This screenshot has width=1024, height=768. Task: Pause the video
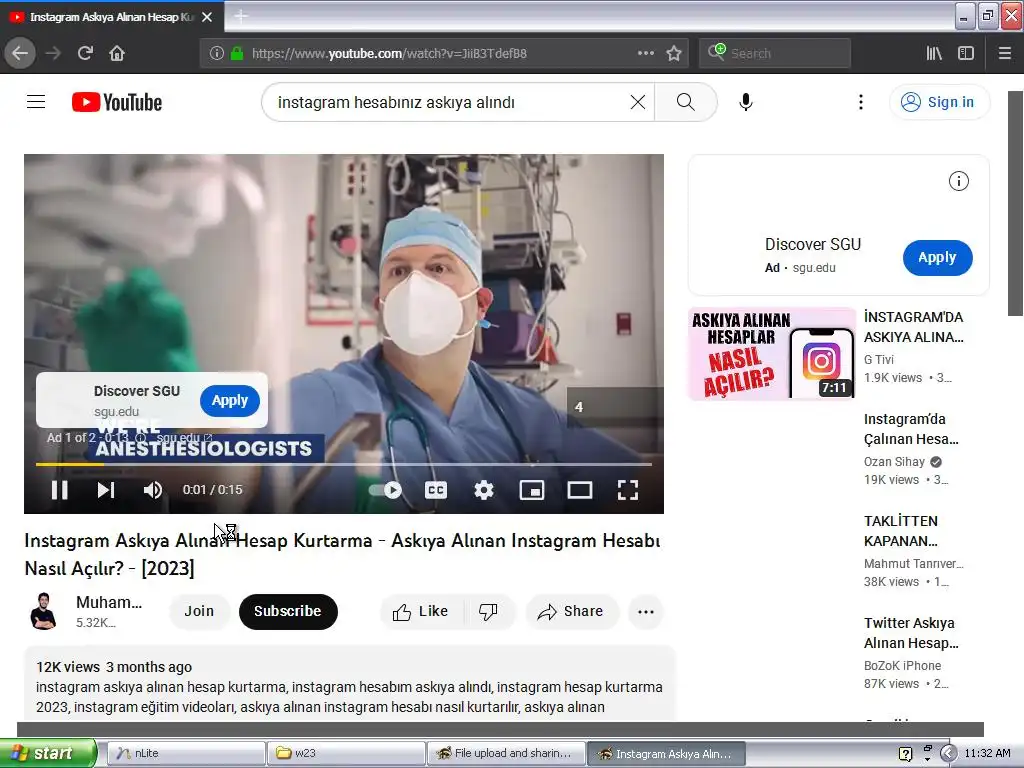pyautogui.click(x=59, y=490)
